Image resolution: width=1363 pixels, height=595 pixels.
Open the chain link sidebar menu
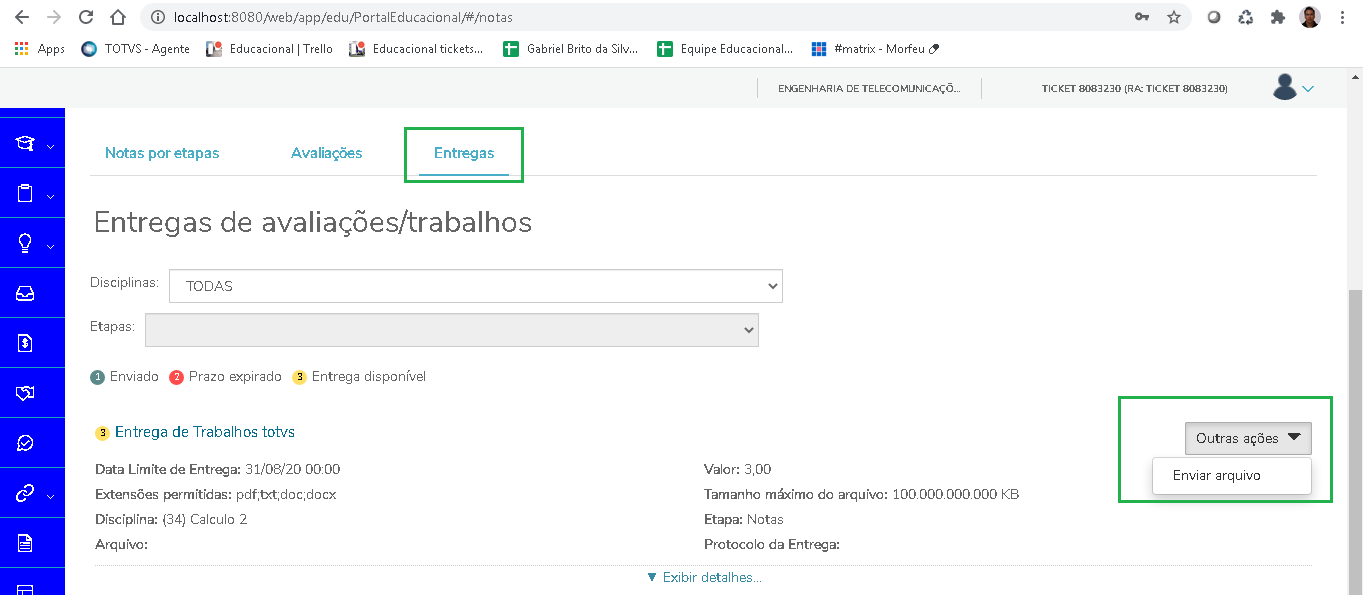(x=25, y=493)
